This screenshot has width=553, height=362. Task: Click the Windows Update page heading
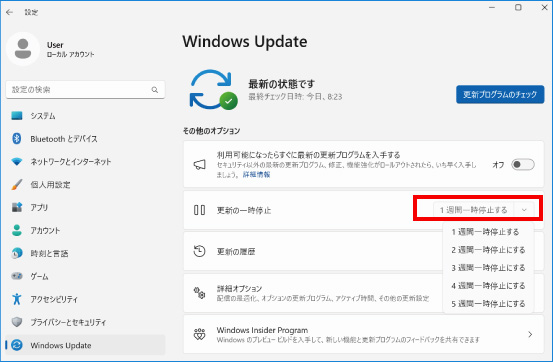tap(245, 42)
